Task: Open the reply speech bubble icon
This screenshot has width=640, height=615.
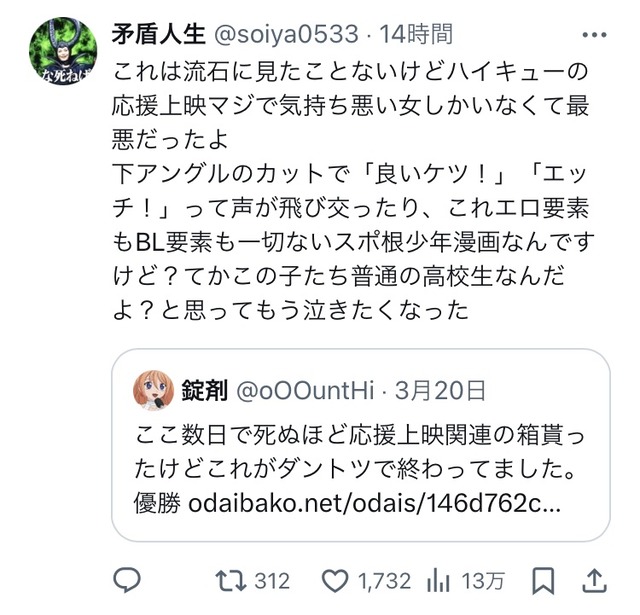Action: [127, 580]
